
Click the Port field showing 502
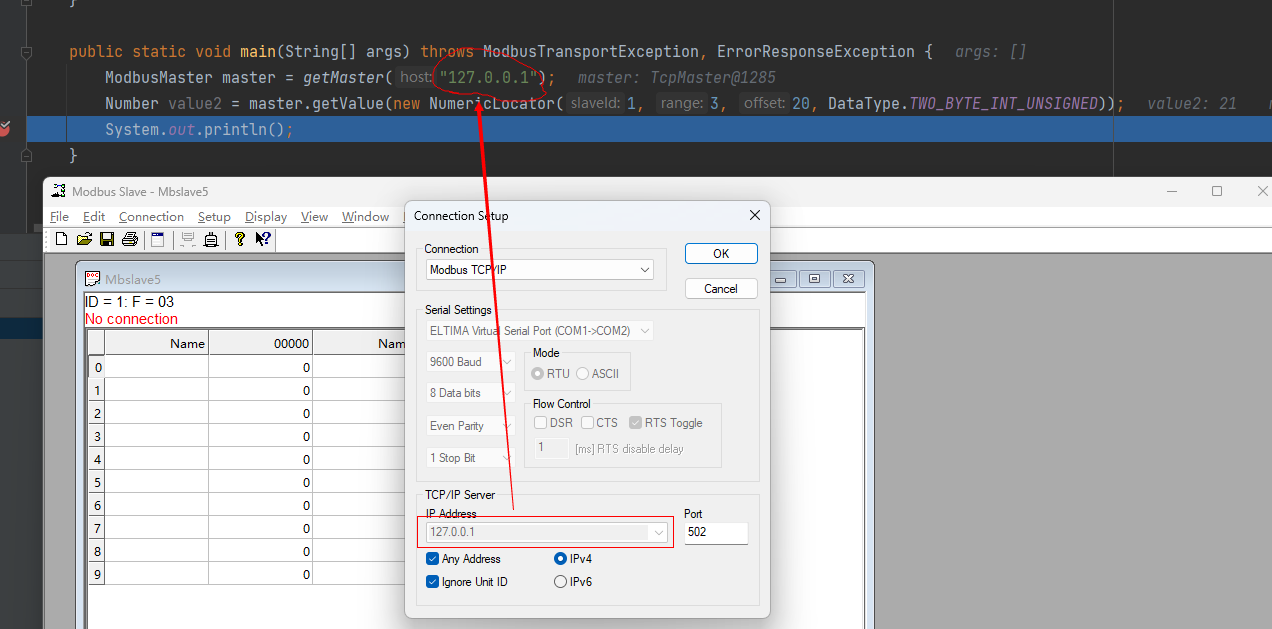point(716,533)
